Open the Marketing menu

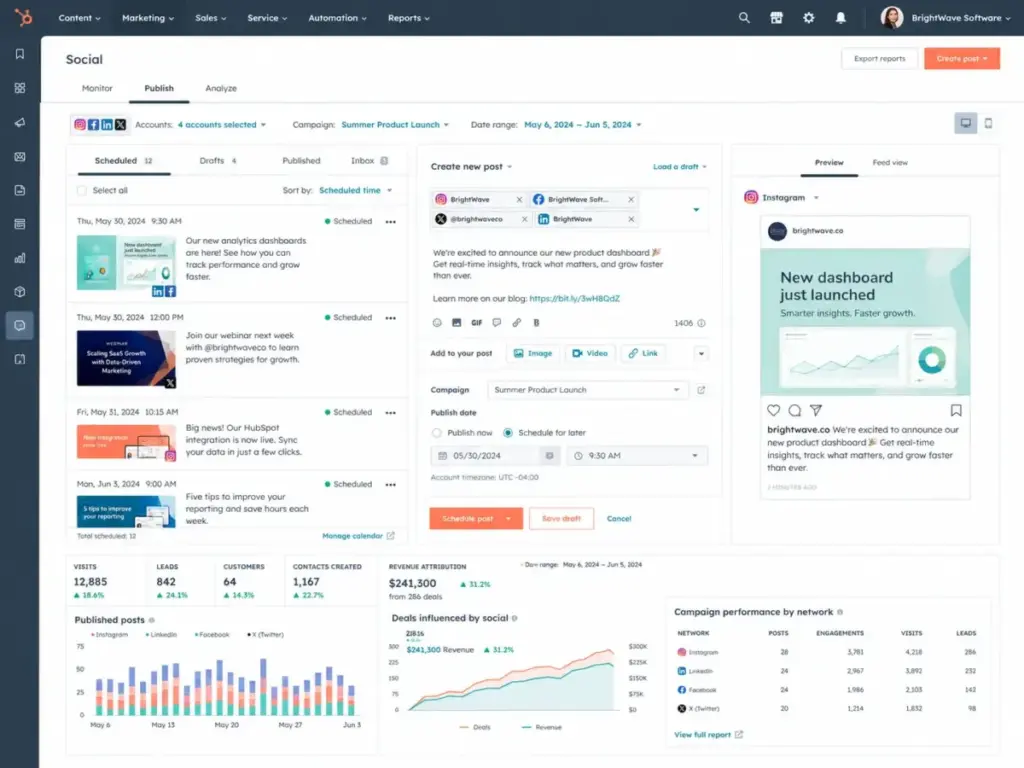(148, 18)
